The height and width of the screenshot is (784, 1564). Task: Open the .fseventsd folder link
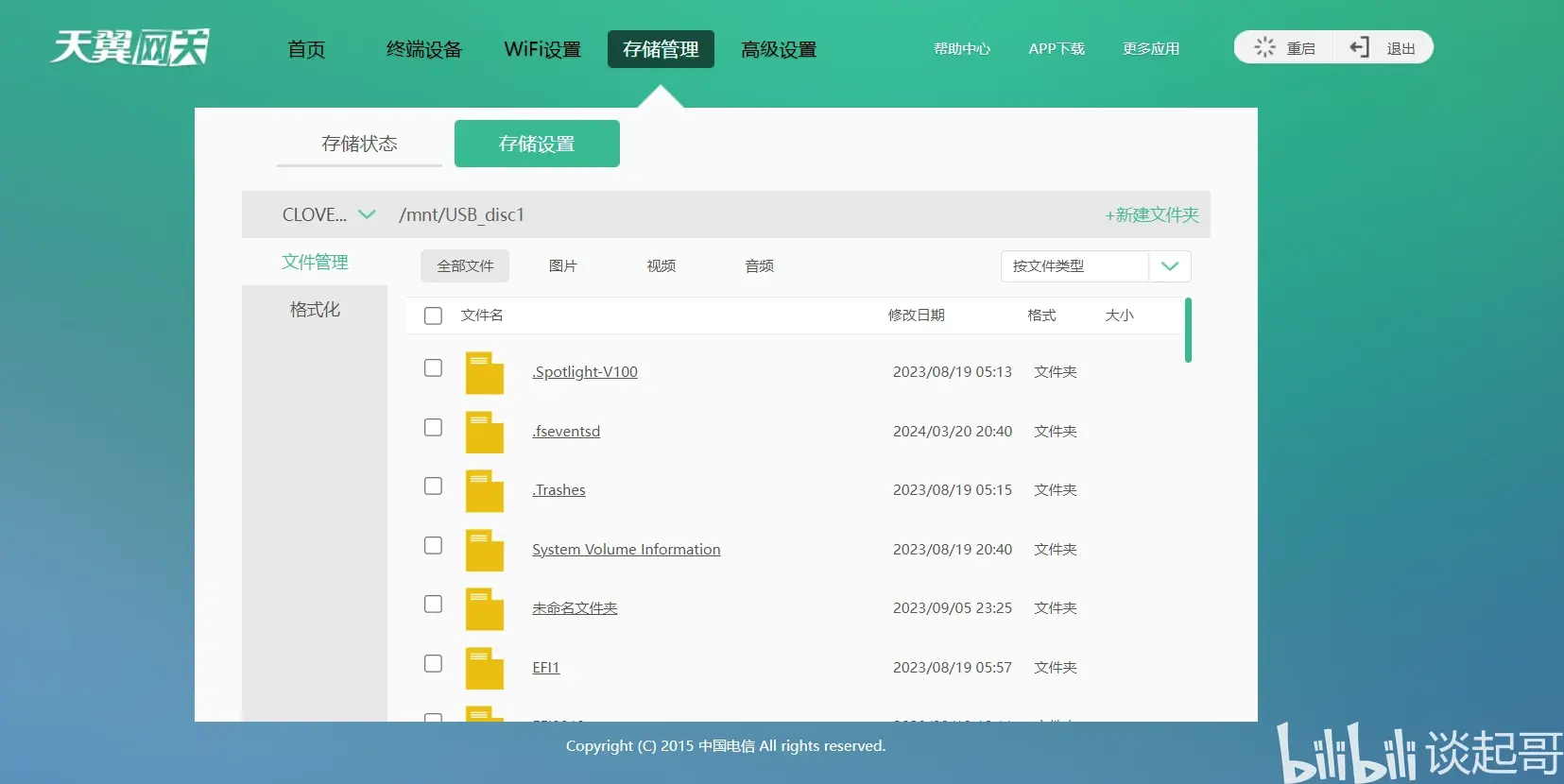566,432
